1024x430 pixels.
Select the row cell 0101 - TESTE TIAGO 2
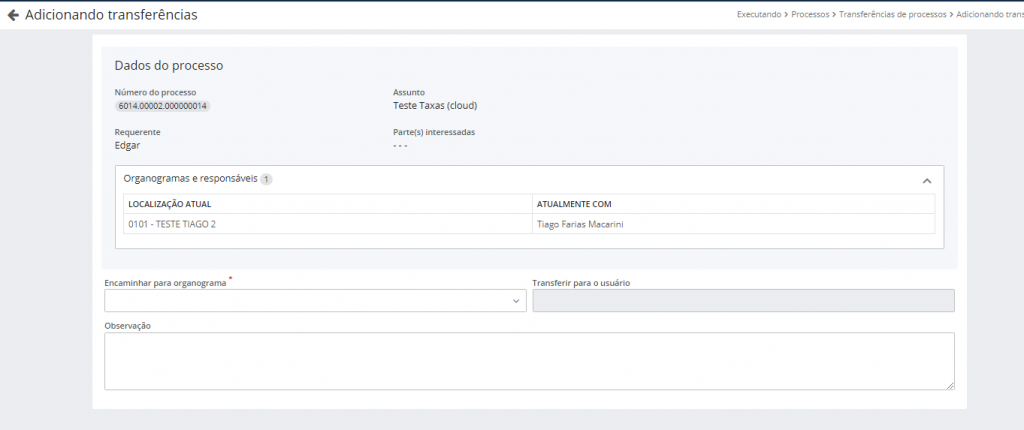tap(172, 224)
